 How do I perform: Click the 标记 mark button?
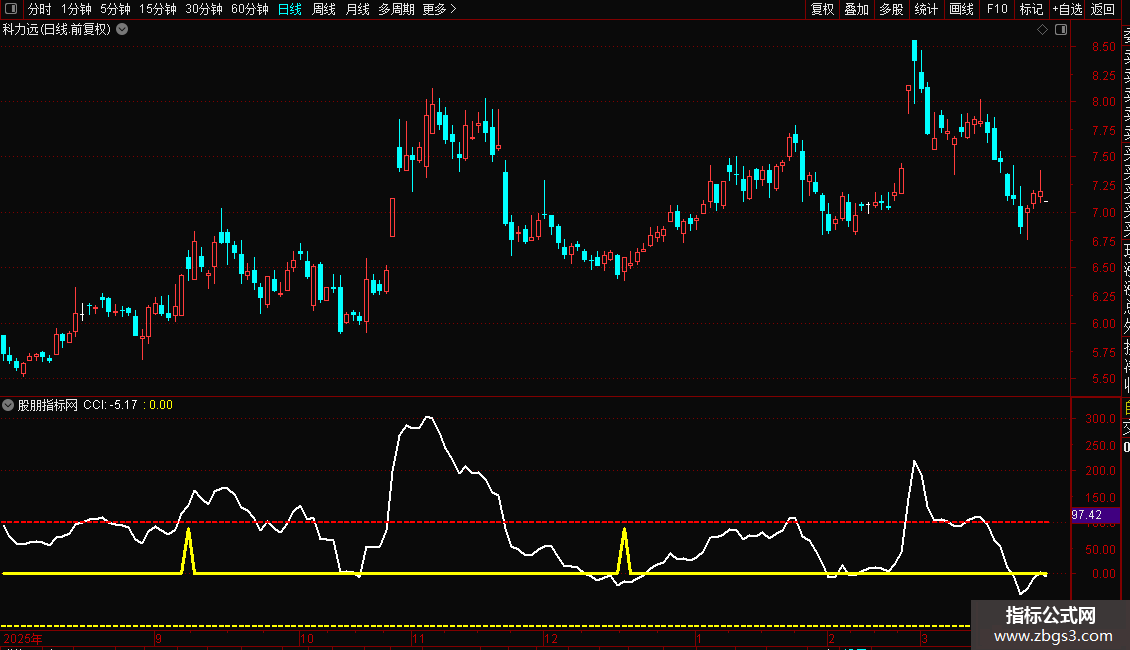point(1031,9)
